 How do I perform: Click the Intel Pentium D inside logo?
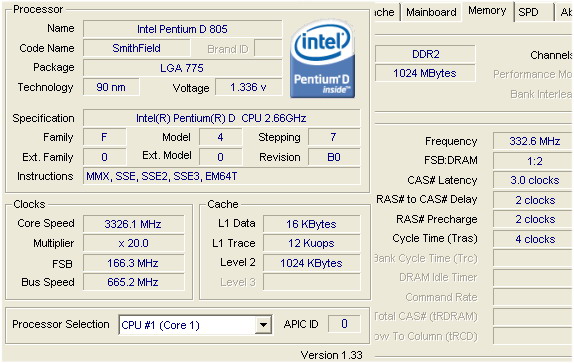pyautogui.click(x=323, y=59)
